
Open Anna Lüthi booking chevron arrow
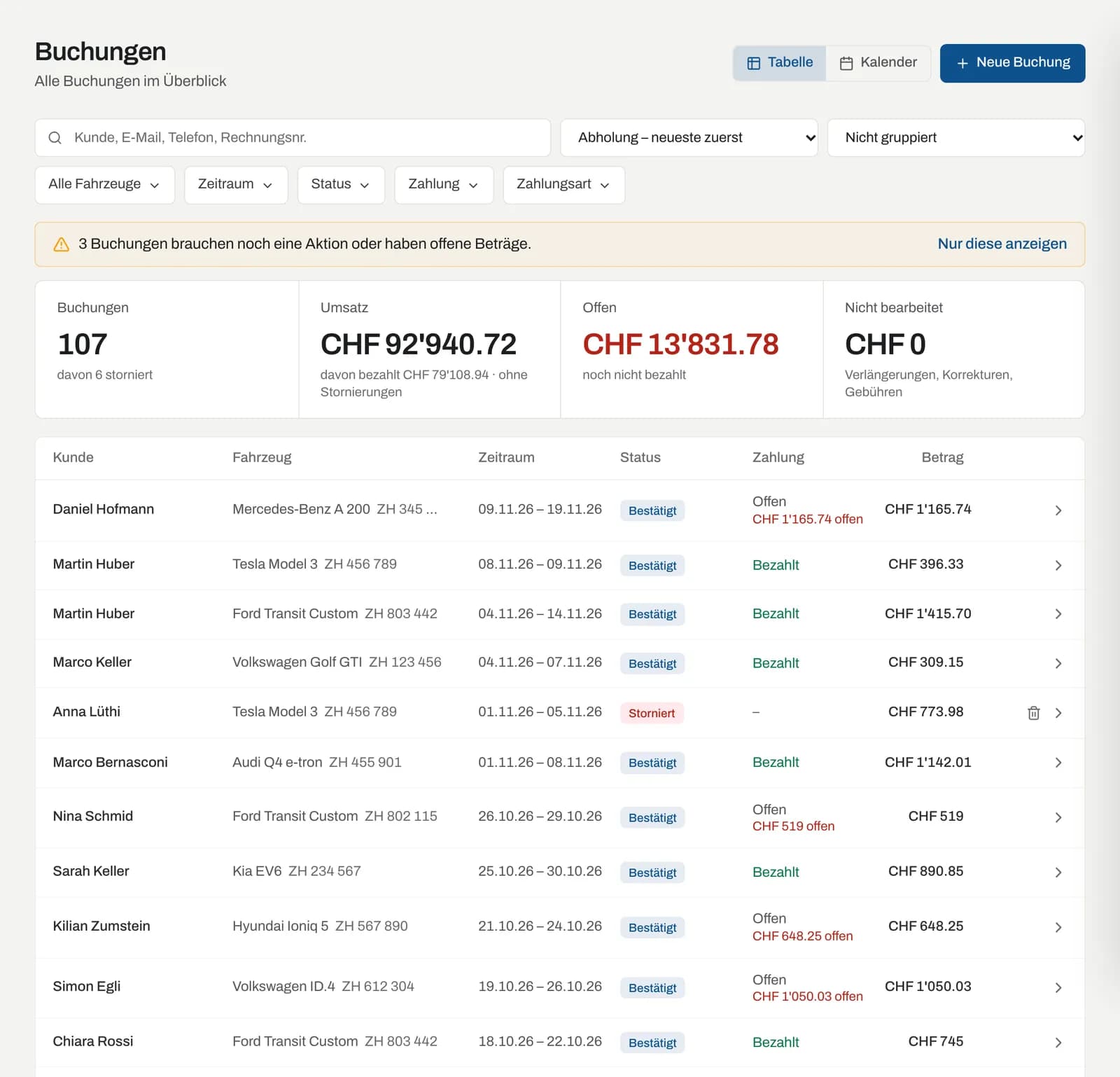[x=1058, y=713]
